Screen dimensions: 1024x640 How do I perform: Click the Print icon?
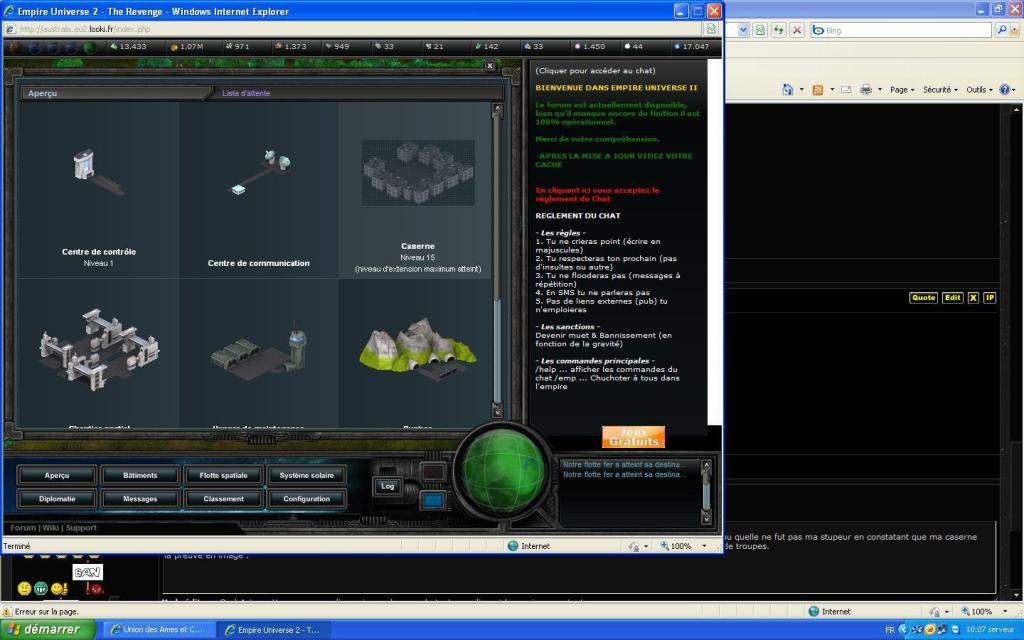[866, 89]
